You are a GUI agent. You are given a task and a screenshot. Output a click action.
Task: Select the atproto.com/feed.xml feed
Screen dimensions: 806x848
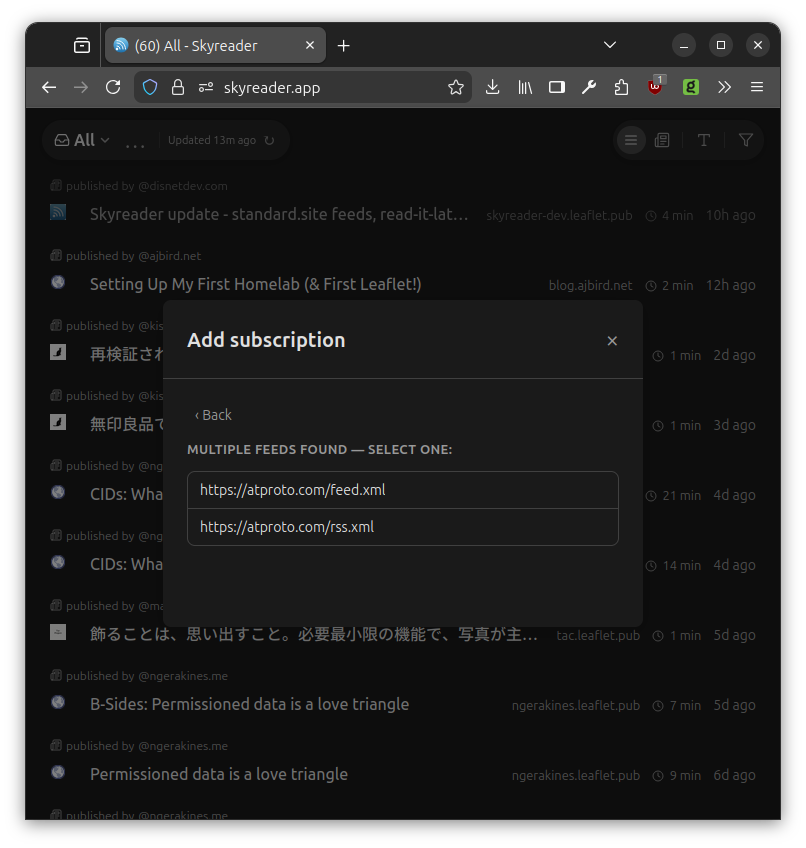coord(402,490)
